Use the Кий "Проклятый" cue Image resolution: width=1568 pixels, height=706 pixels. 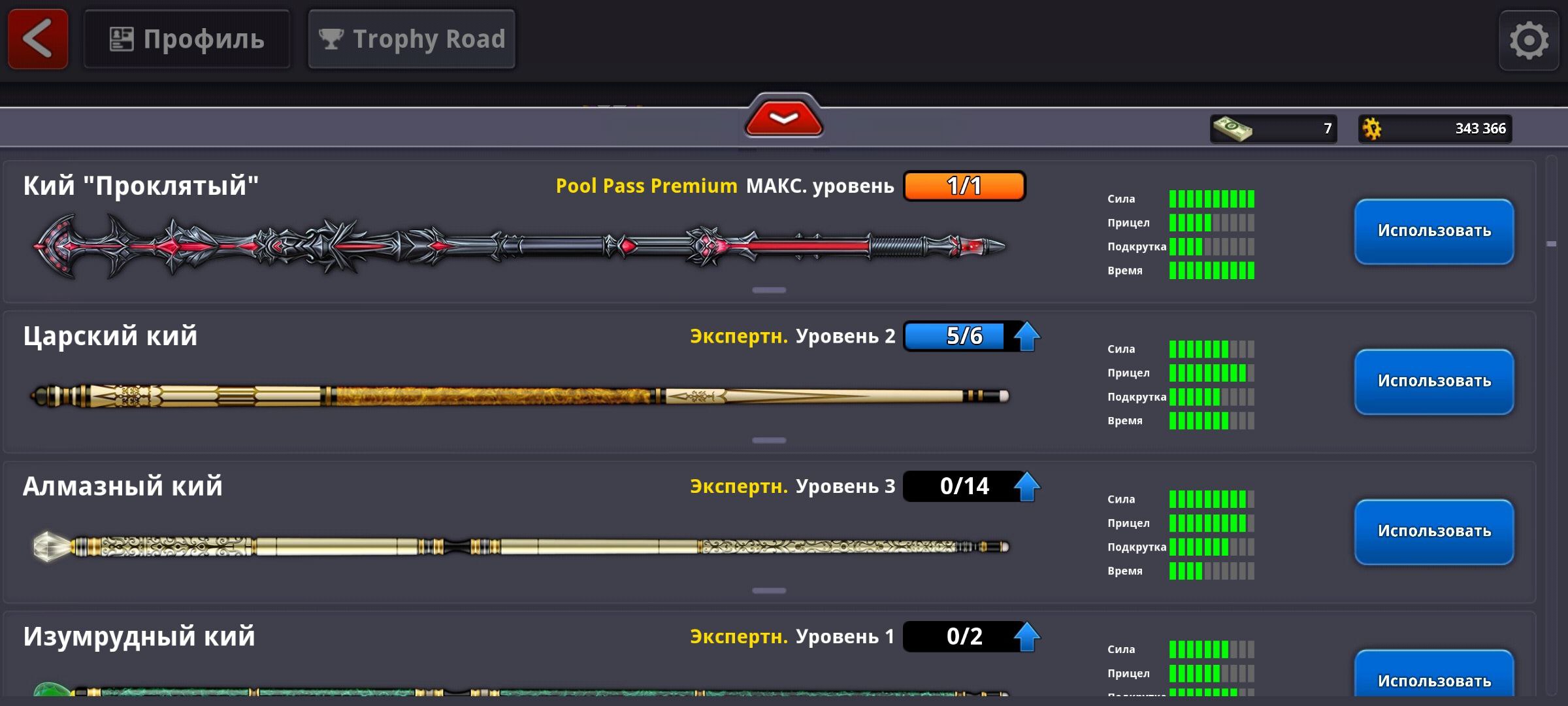[x=1434, y=231]
